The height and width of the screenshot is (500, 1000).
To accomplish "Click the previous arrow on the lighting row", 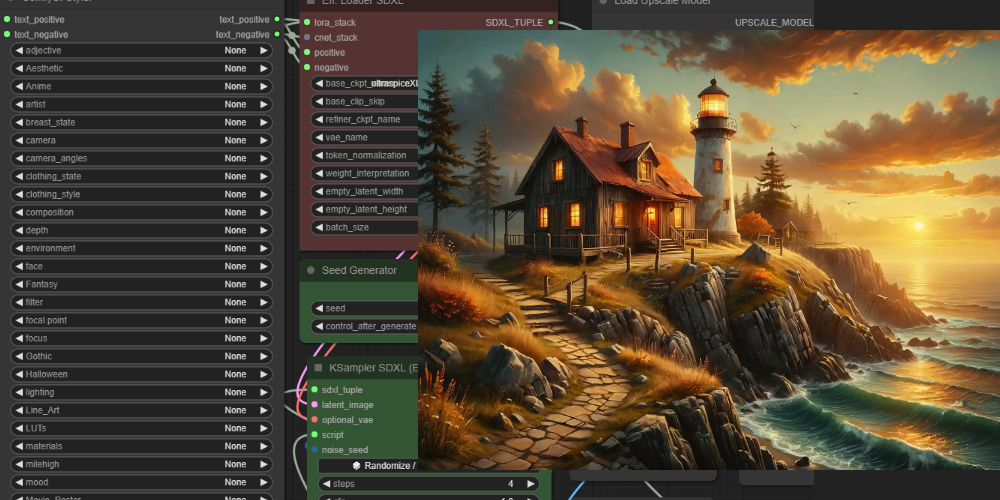I will coord(19,392).
